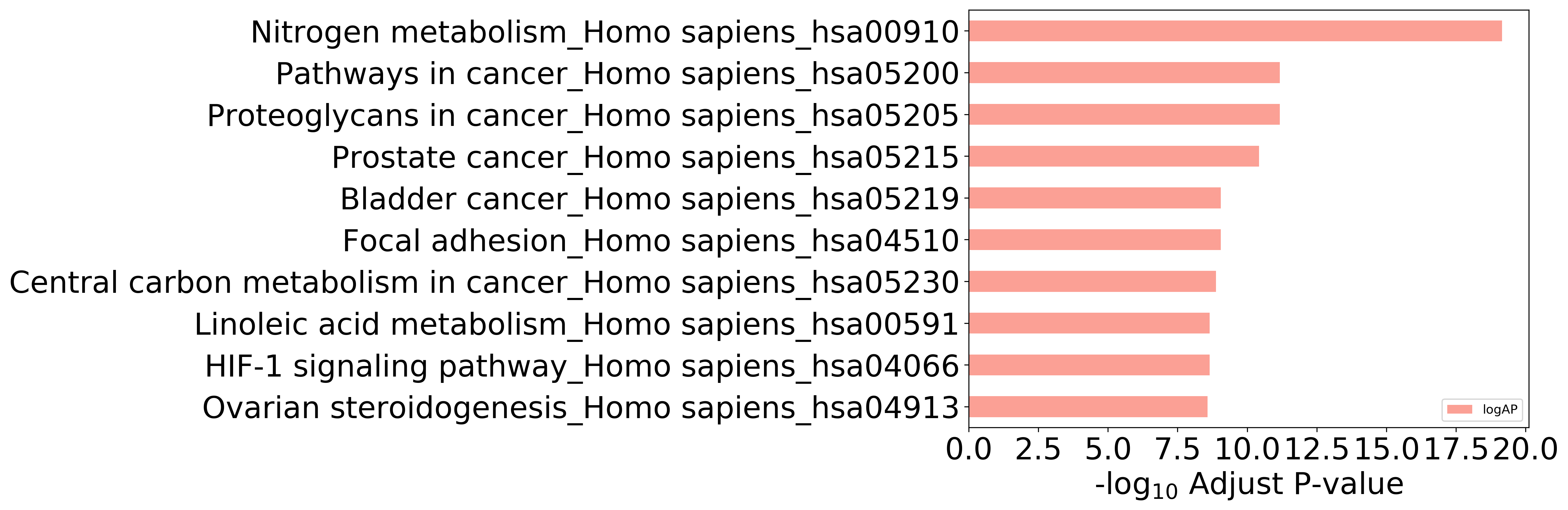This screenshot has width=1568, height=510.
Task: Click the HIF-1 signaling pathway hsa04066 label
Action: (582, 366)
